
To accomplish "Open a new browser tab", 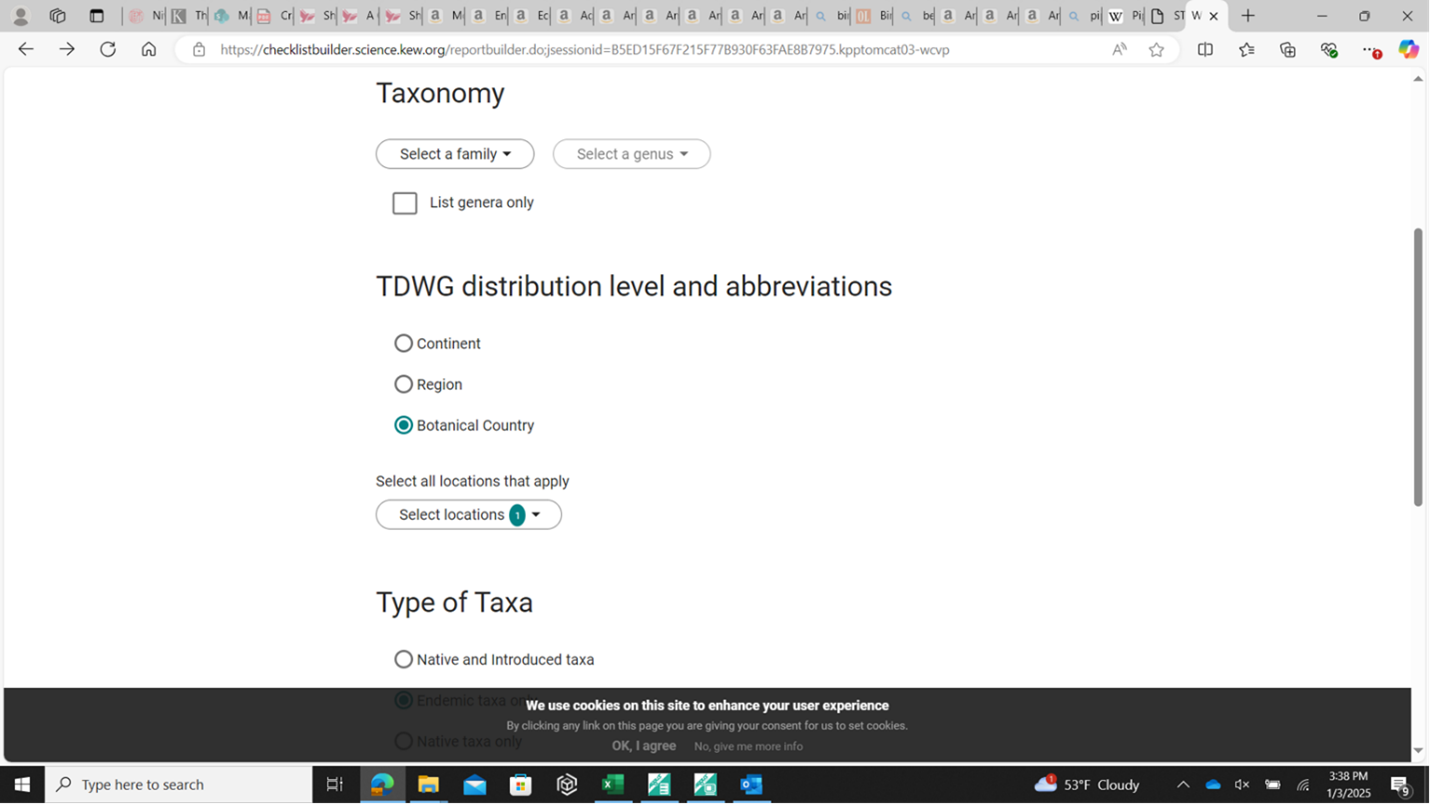I will [1248, 16].
